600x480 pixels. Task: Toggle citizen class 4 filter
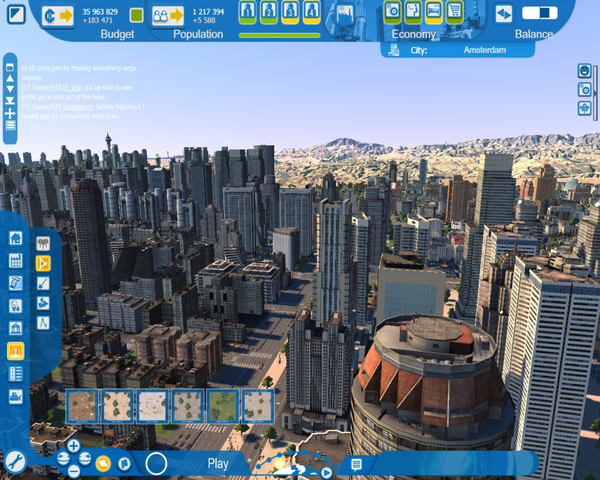pyautogui.click(x=312, y=11)
